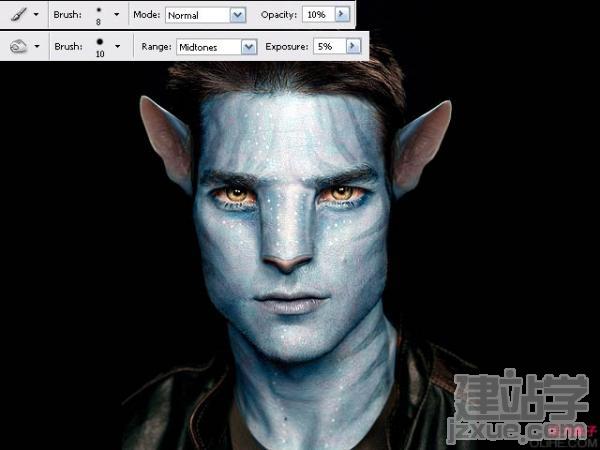Select the Burn tool icon
Viewport: 600px width, 450px height.
click(18, 47)
